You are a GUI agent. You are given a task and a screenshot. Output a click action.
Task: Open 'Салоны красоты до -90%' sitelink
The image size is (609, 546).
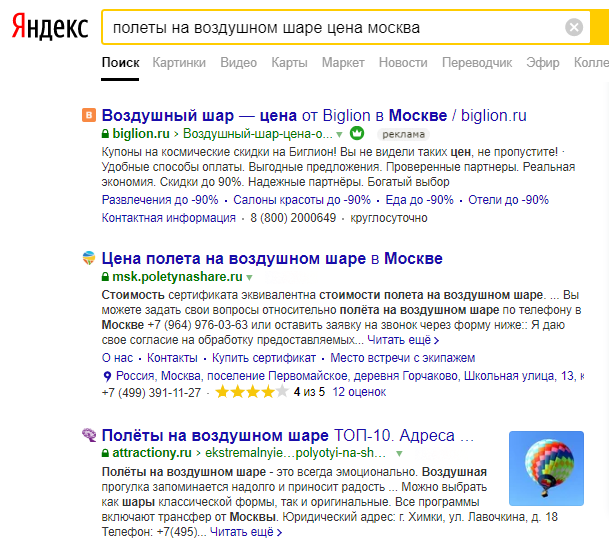[x=302, y=200]
